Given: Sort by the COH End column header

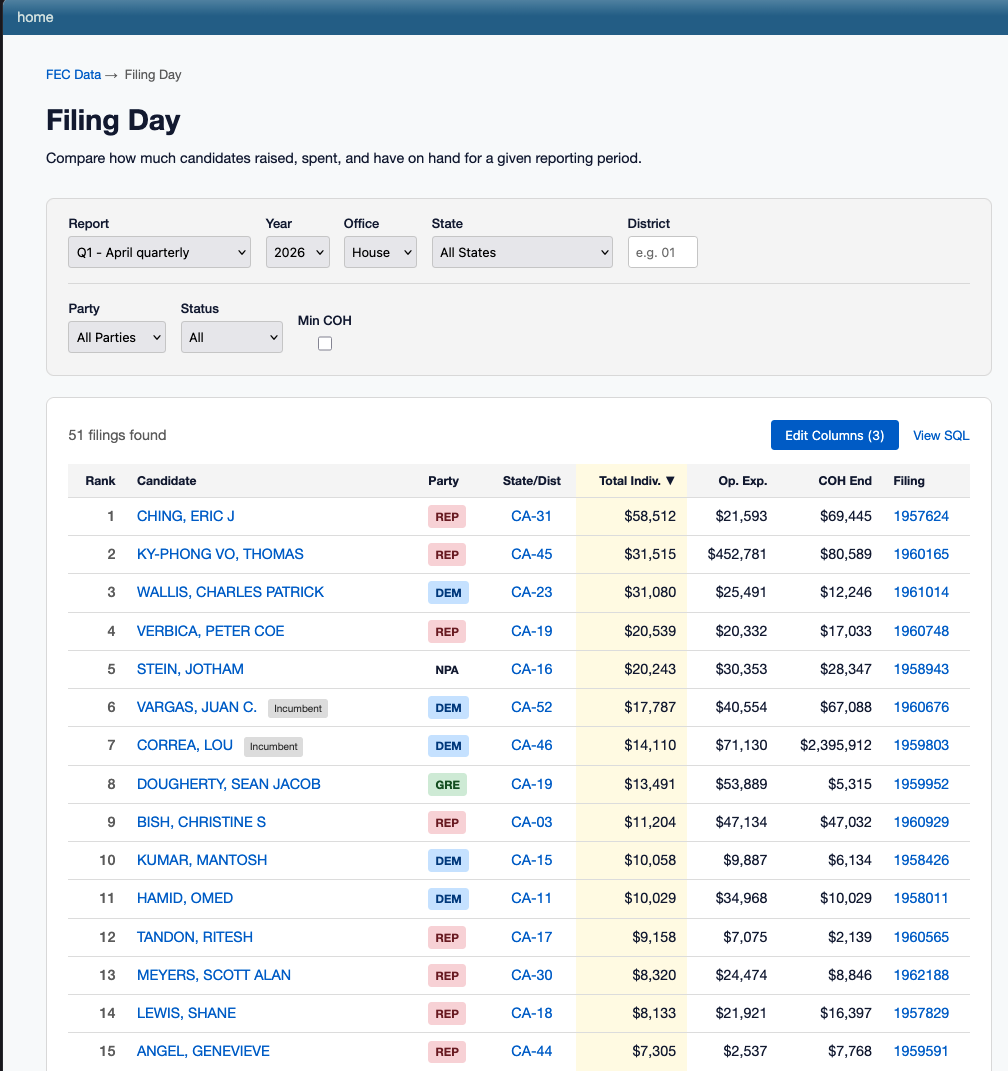Looking at the screenshot, I should (845, 481).
